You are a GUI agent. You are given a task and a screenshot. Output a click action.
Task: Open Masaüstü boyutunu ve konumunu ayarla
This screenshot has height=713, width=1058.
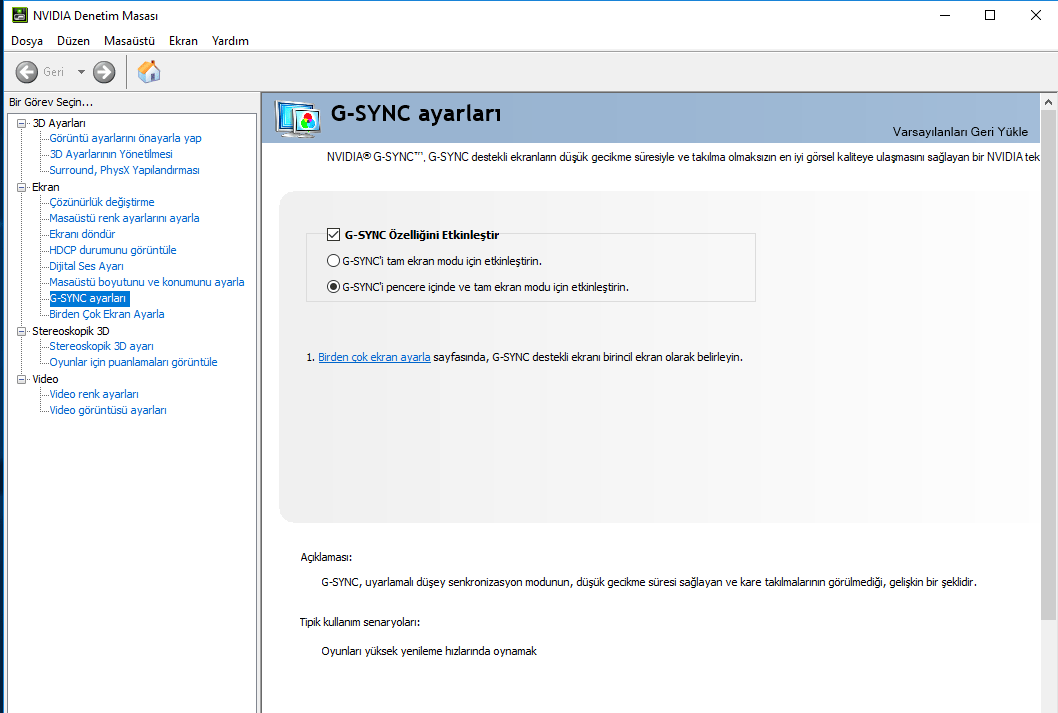[147, 282]
